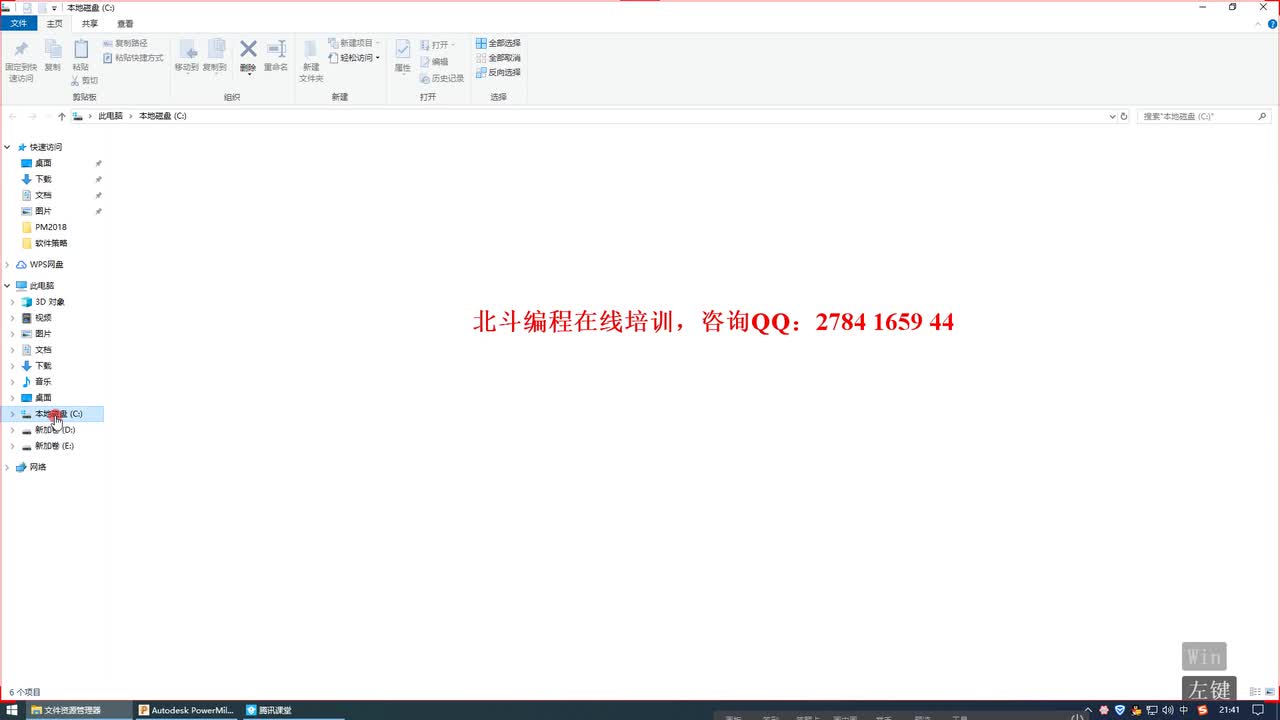Click the 重命名 rename icon
Viewport: 1280px width, 720px height.
click(276, 49)
